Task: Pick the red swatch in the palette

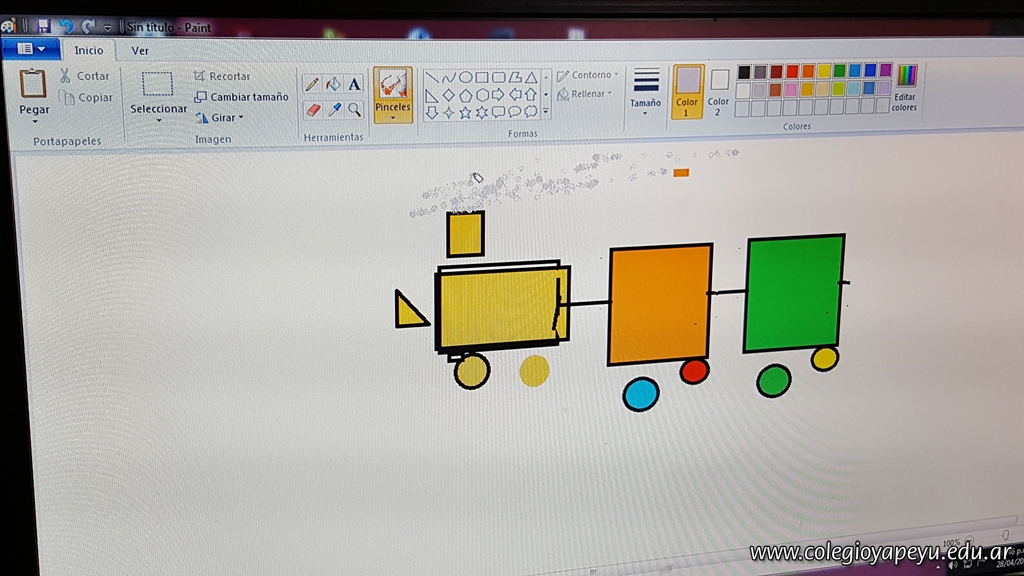Action: 792,71
